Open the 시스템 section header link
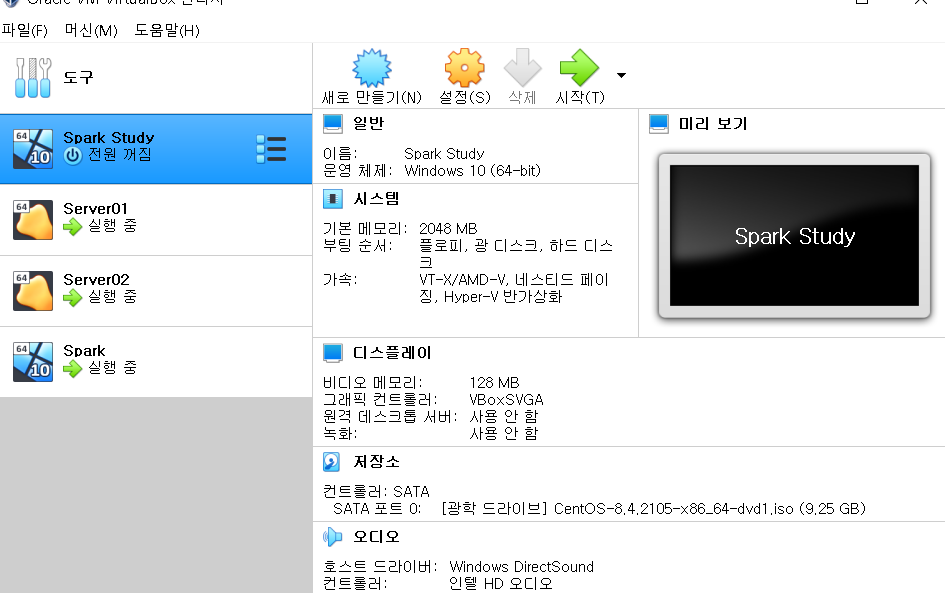The image size is (945, 593). [376, 199]
